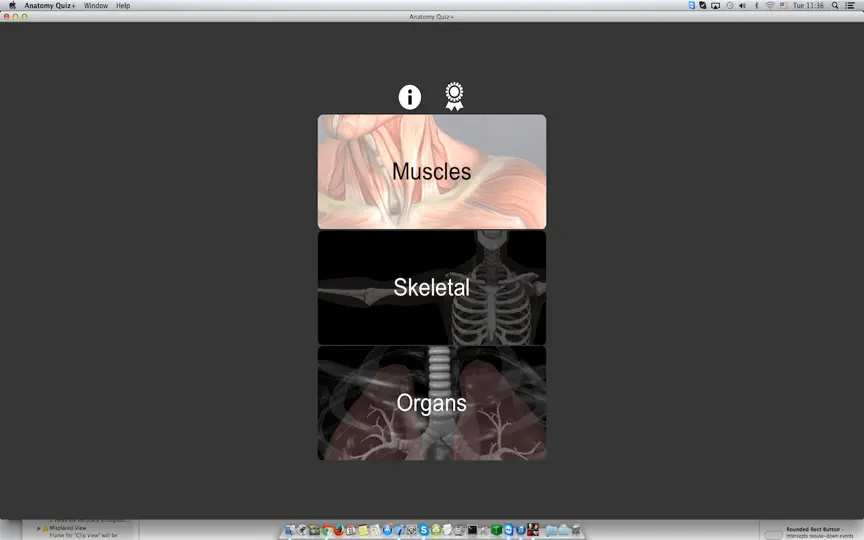
Task: Open the Launchpad rocket icon in Dock
Action: (x=302, y=530)
